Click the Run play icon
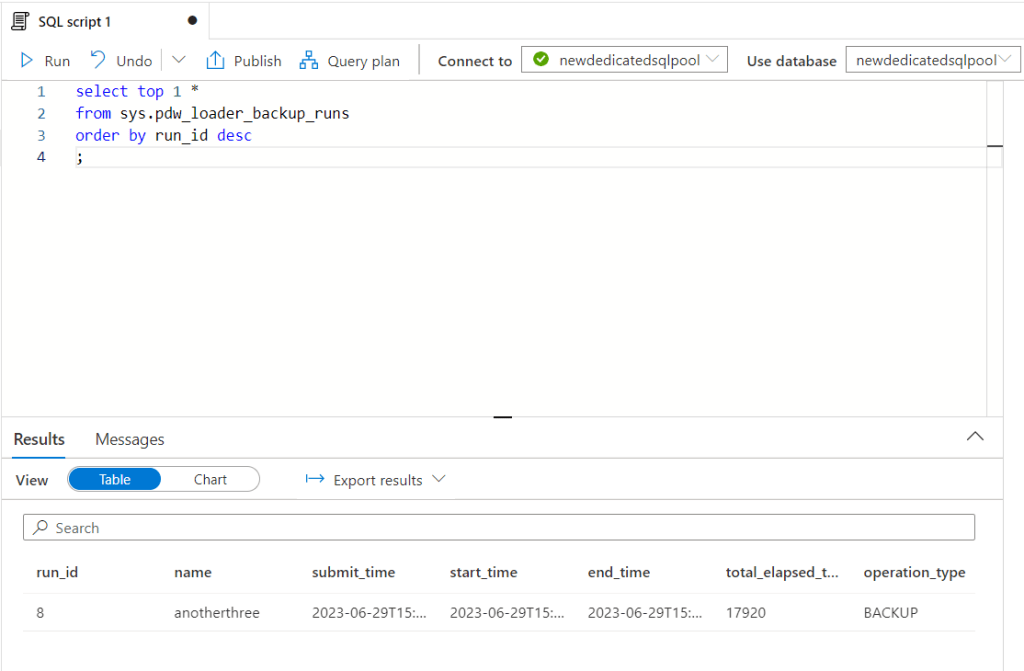 pyautogui.click(x=28, y=61)
